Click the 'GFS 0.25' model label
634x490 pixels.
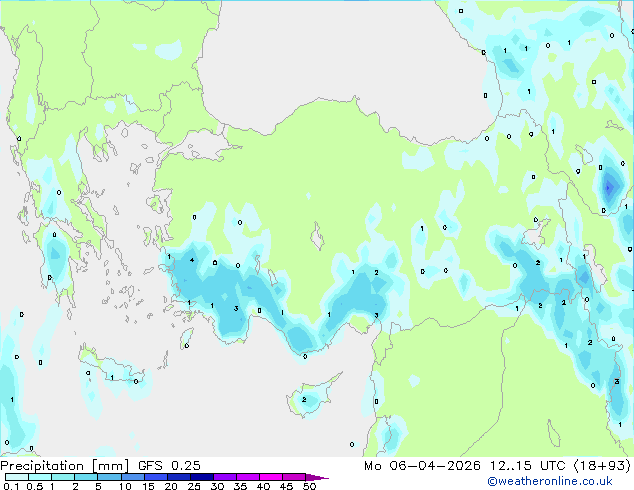click(169, 466)
